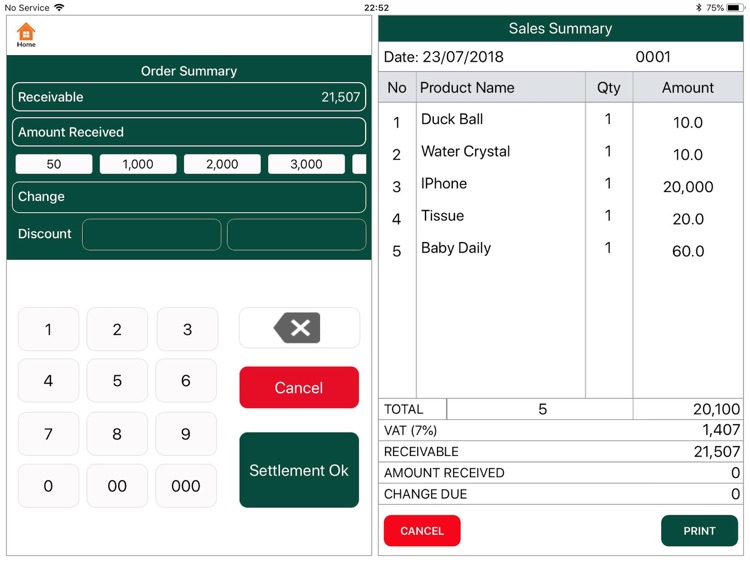Tap the backspace delete key
This screenshot has height=562, width=750.
(299, 328)
